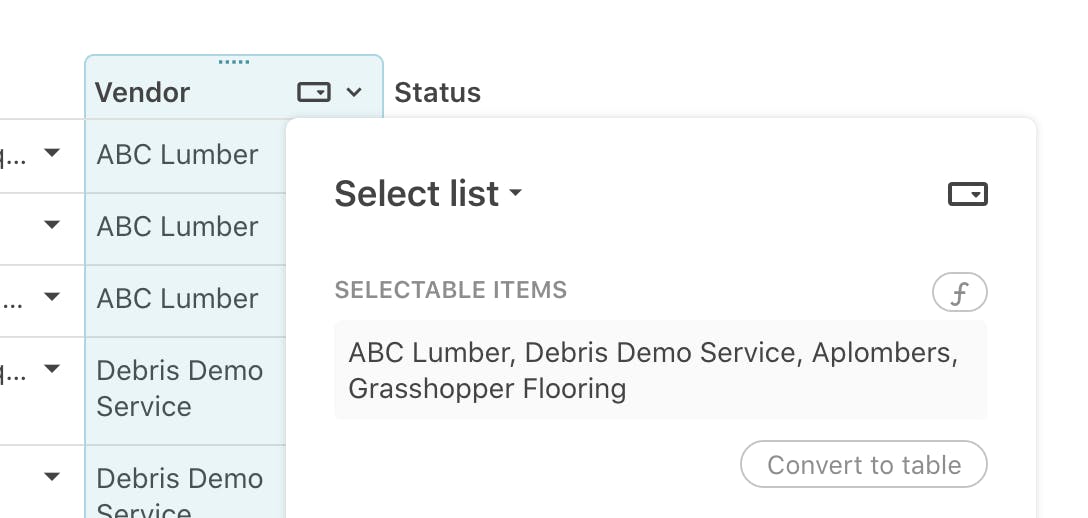This screenshot has height=518, width=1088.
Task: Click the select list icon in the popup corner
Action: tap(967, 194)
